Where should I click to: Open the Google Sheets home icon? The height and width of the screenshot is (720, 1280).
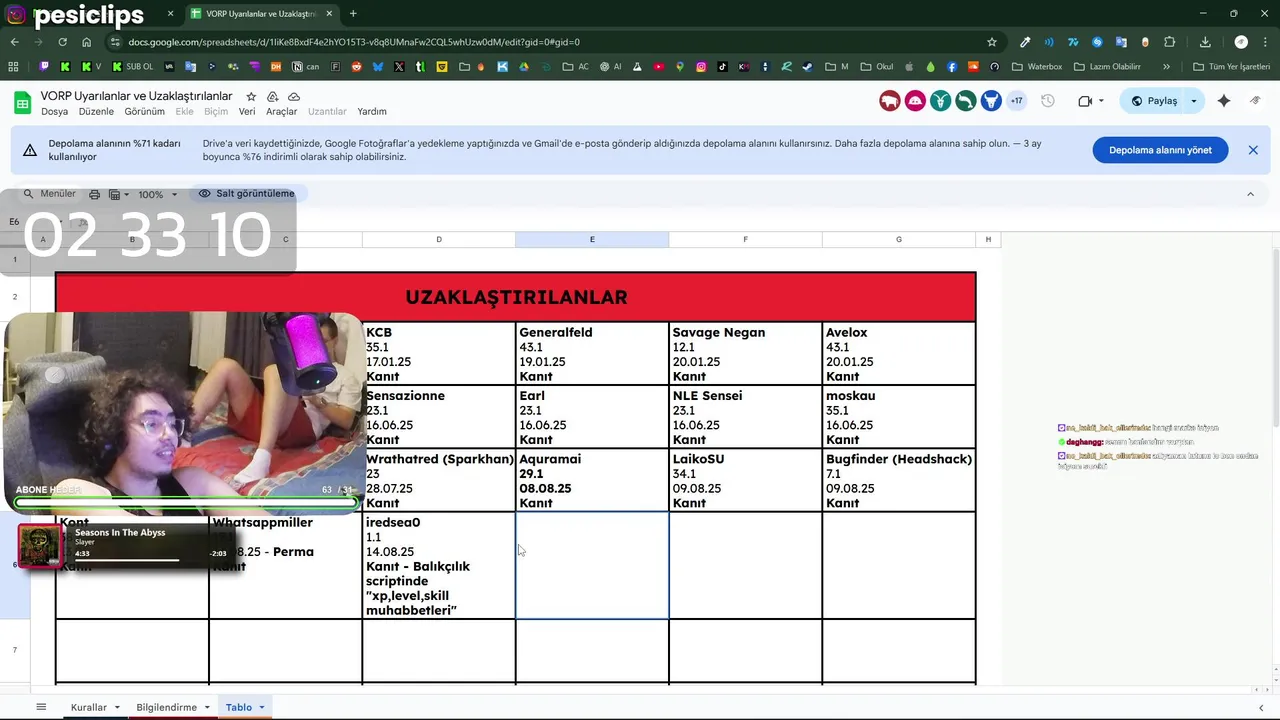[22, 102]
